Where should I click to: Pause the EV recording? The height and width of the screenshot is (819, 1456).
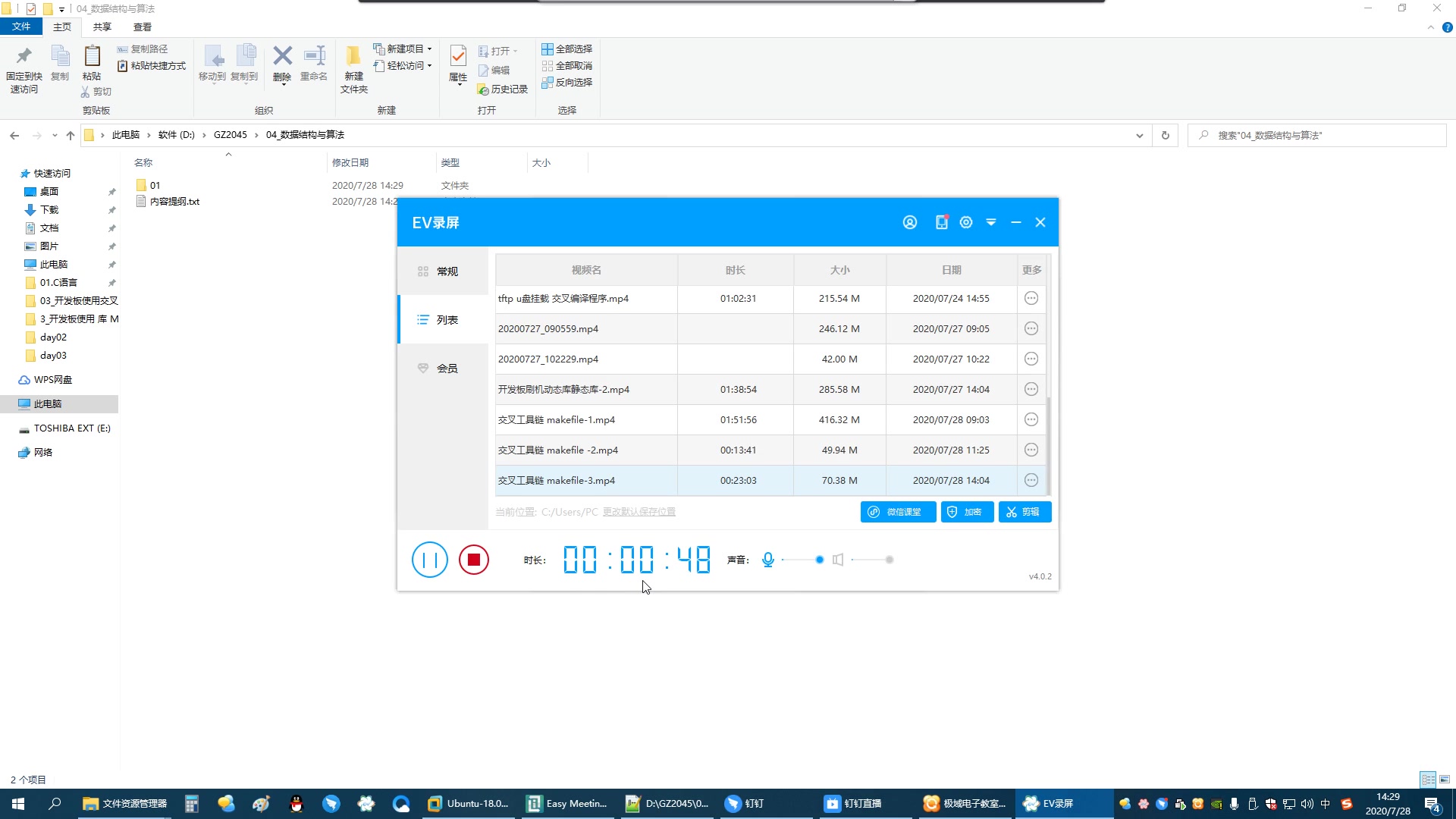430,560
